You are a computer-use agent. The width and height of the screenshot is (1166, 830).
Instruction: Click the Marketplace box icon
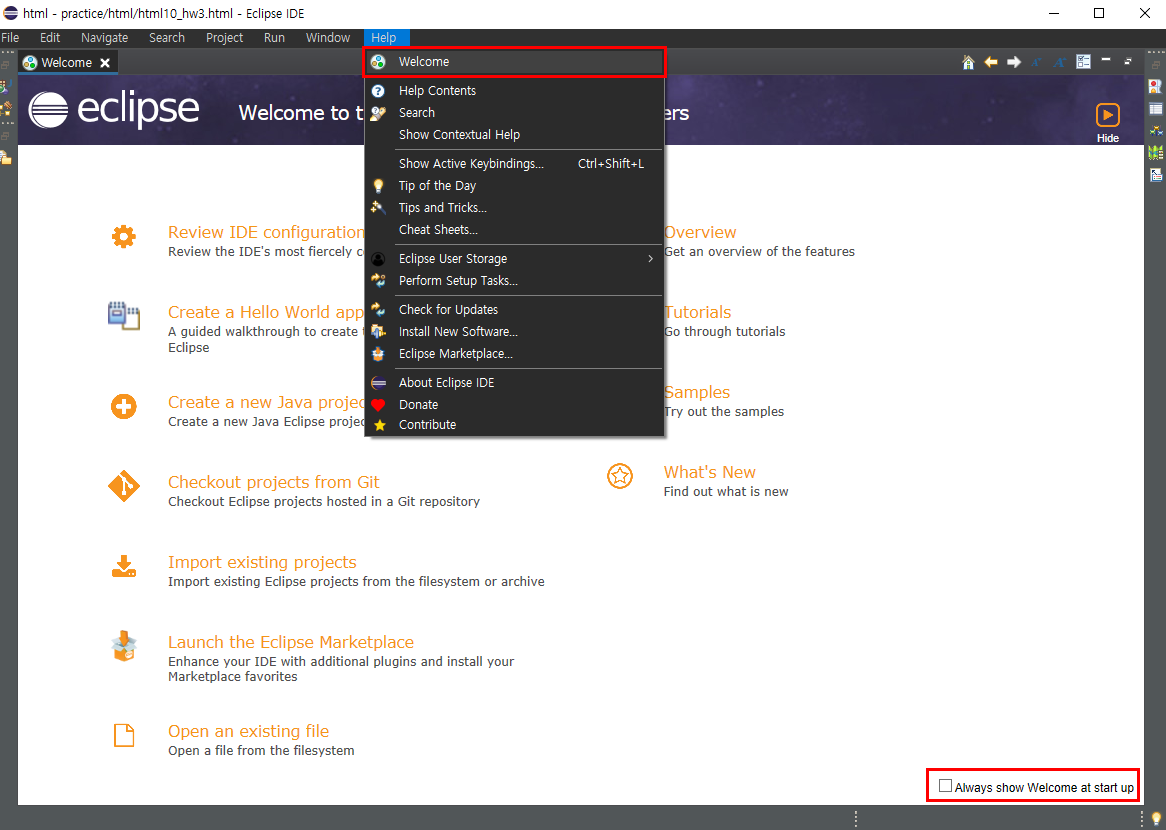pos(123,646)
